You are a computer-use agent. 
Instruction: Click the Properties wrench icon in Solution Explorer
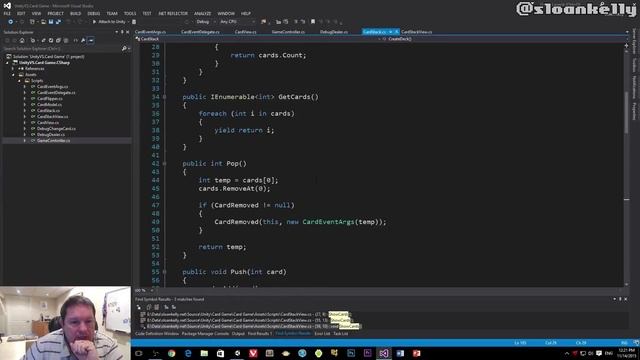[x=83, y=40]
